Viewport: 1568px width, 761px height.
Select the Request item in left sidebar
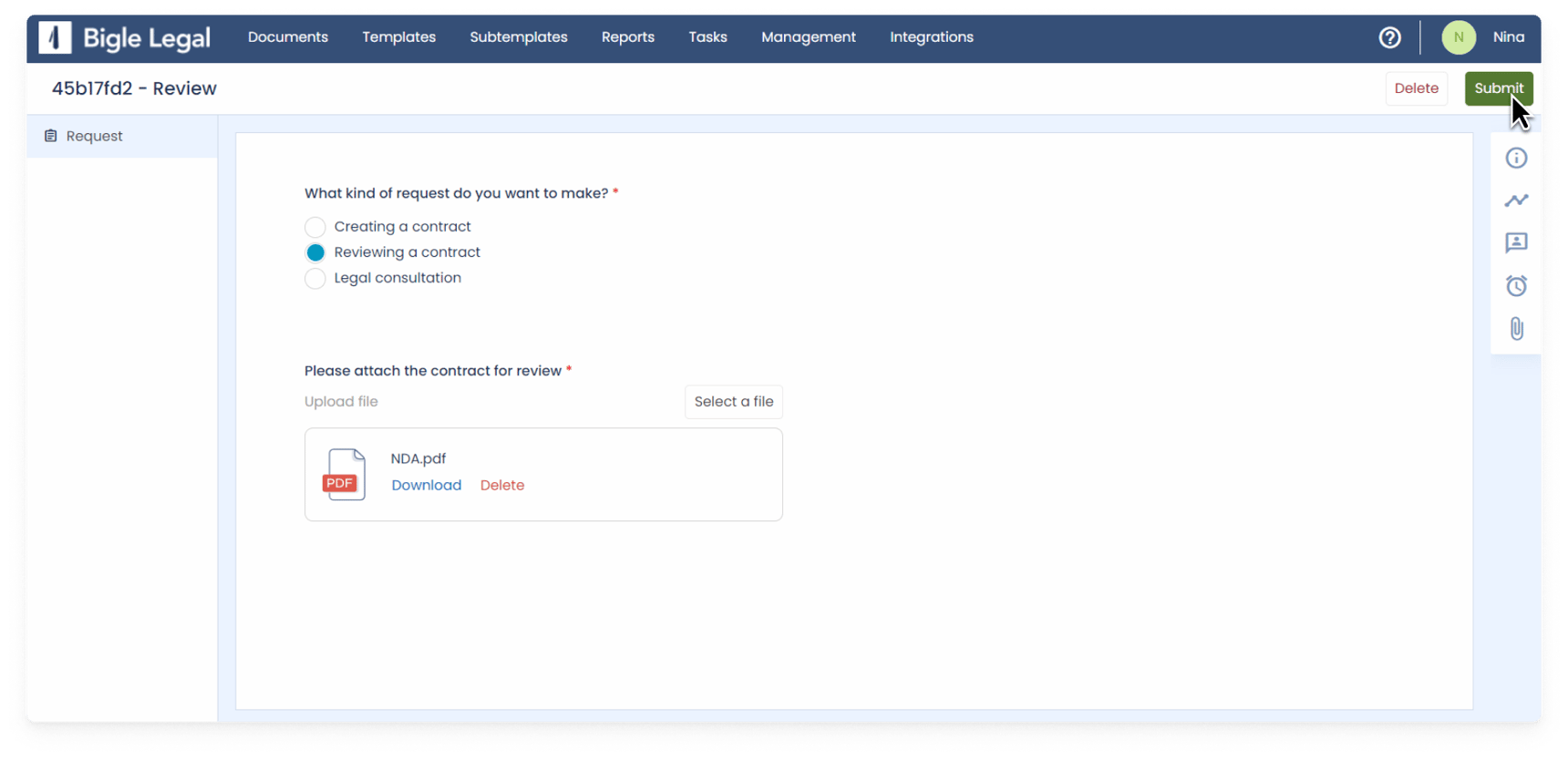point(94,137)
